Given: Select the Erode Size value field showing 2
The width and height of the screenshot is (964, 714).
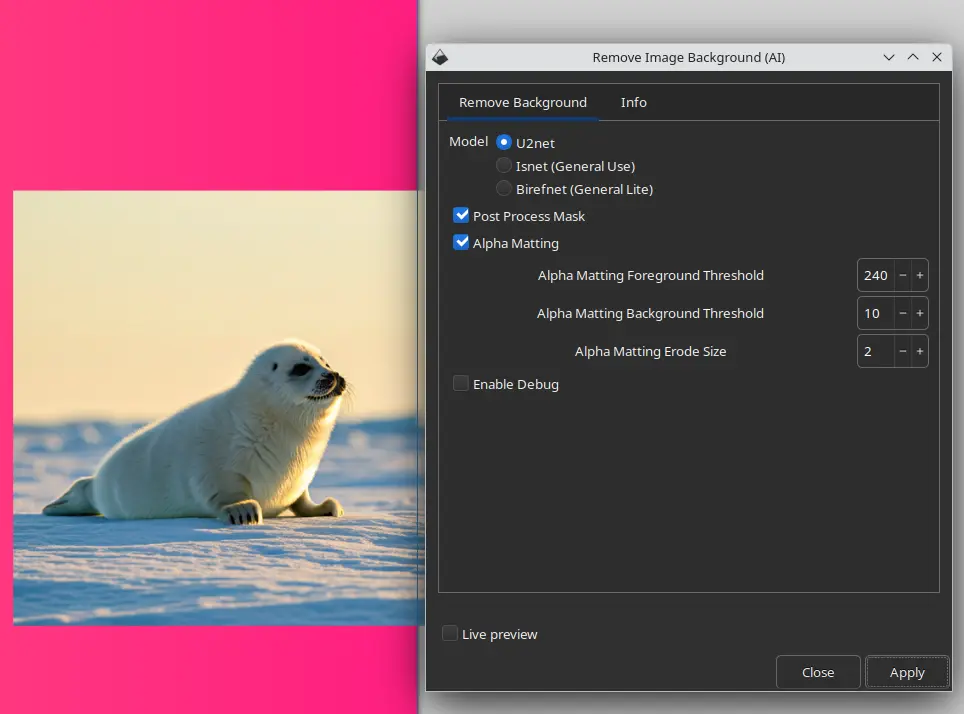Looking at the screenshot, I should 871,351.
